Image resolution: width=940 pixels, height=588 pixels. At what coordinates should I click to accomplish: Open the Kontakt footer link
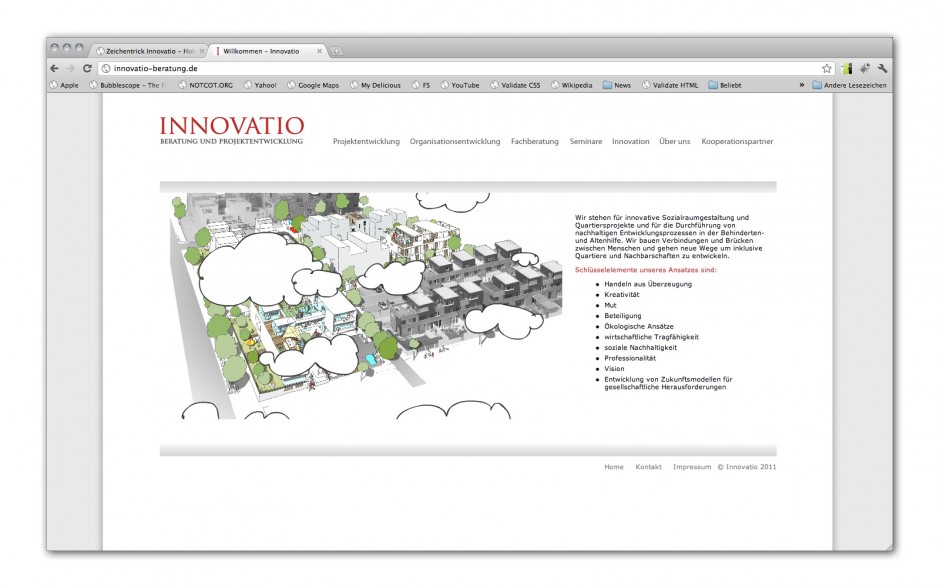tap(649, 467)
